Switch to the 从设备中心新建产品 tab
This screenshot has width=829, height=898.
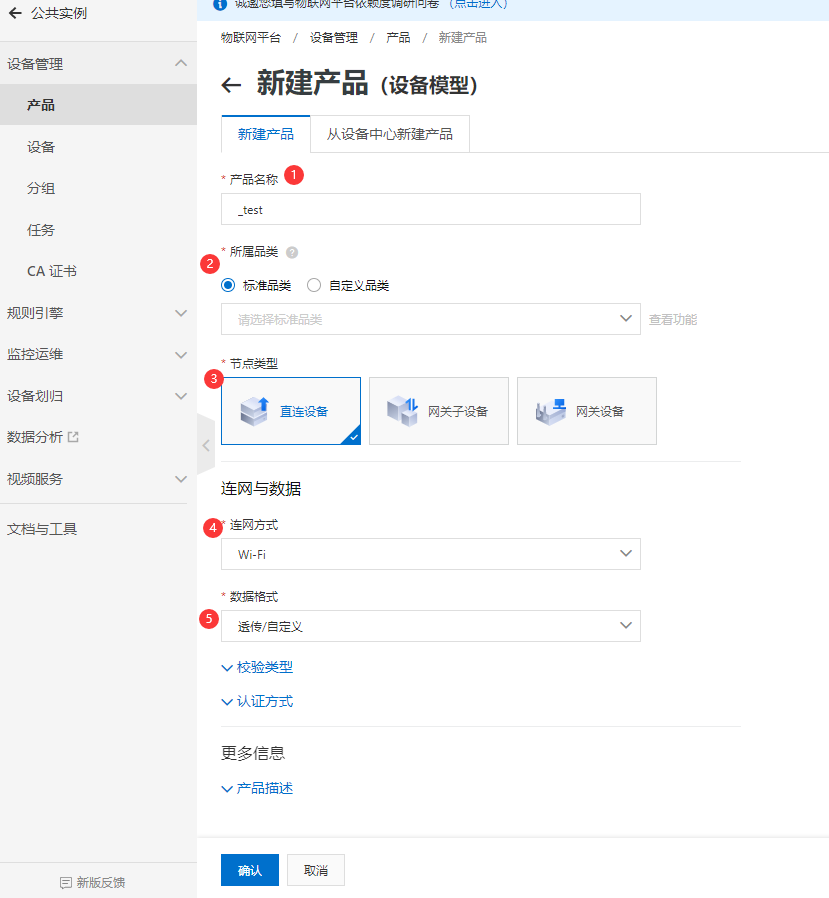click(389, 133)
